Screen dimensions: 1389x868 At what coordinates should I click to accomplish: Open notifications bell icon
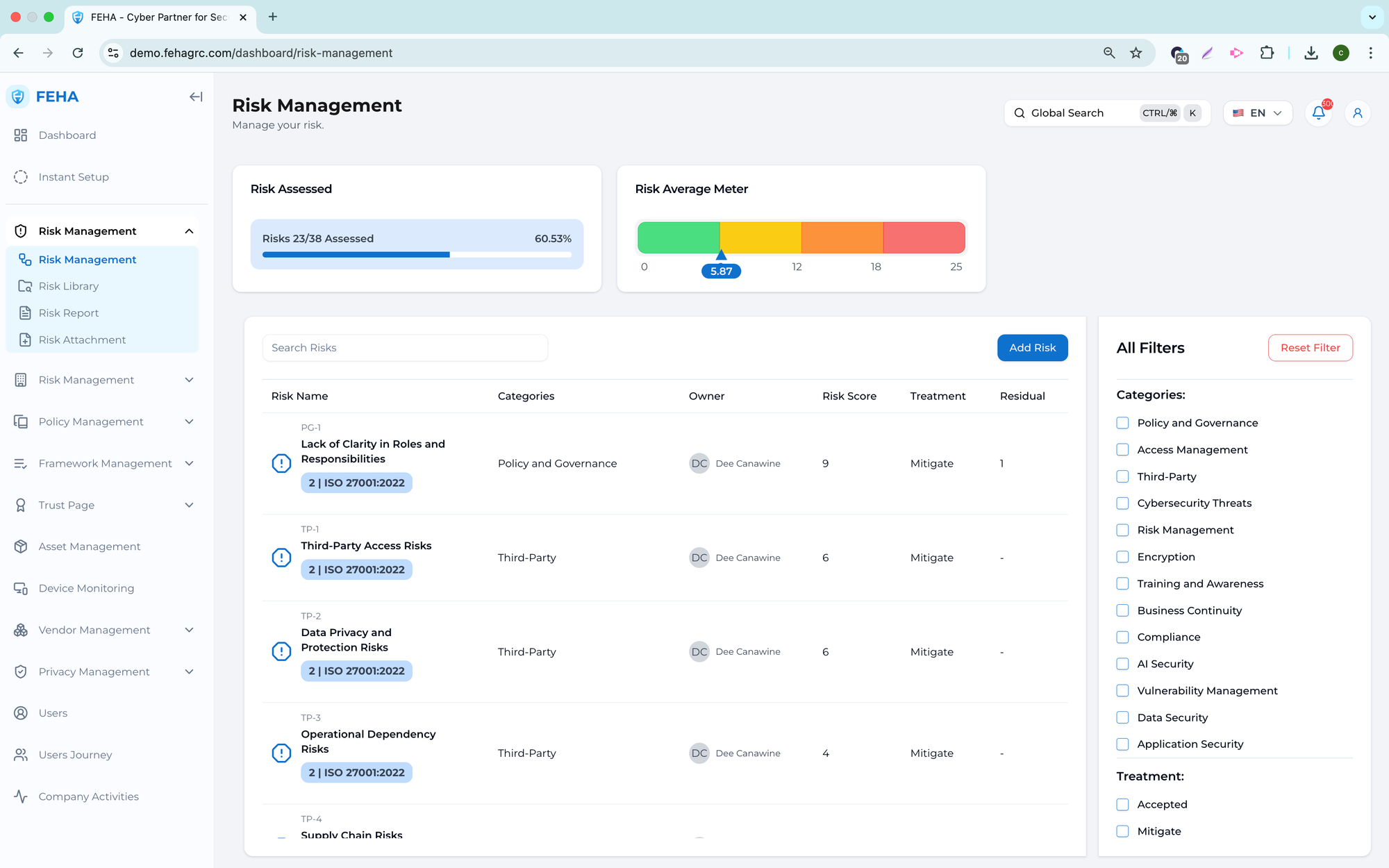coord(1318,112)
